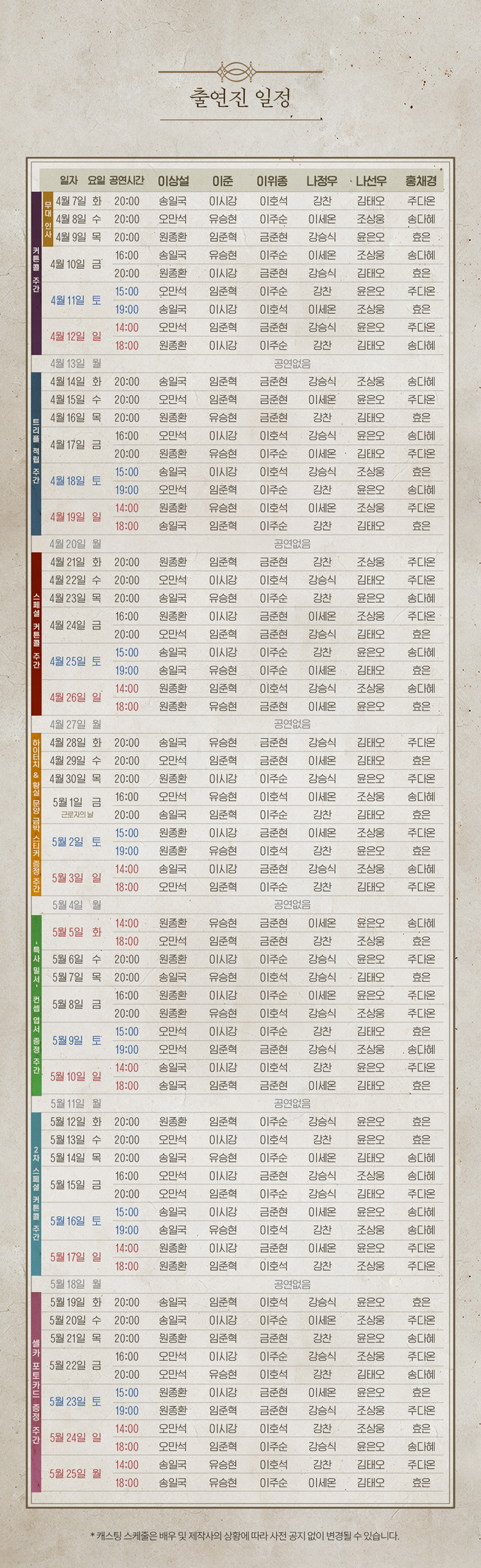Click the gold 무대인사 label
Screen dimensions: 481x1568
[x=48, y=219]
